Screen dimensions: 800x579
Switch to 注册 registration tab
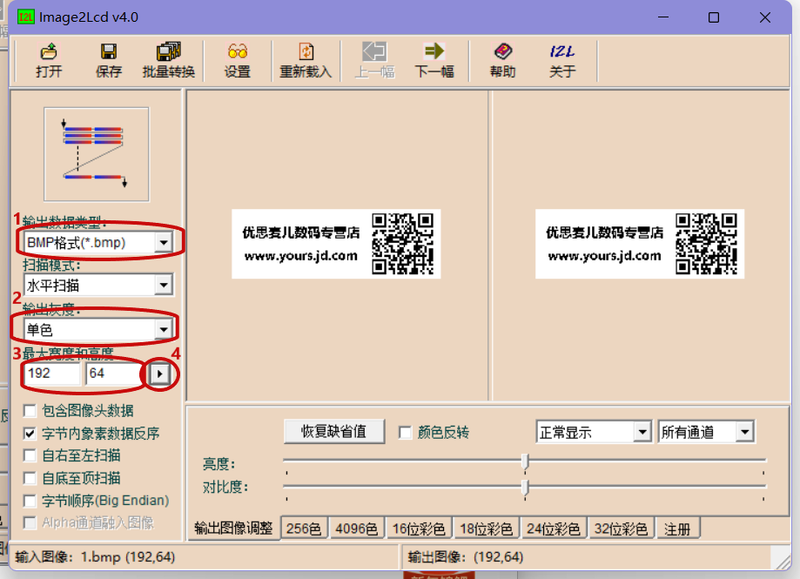678,529
